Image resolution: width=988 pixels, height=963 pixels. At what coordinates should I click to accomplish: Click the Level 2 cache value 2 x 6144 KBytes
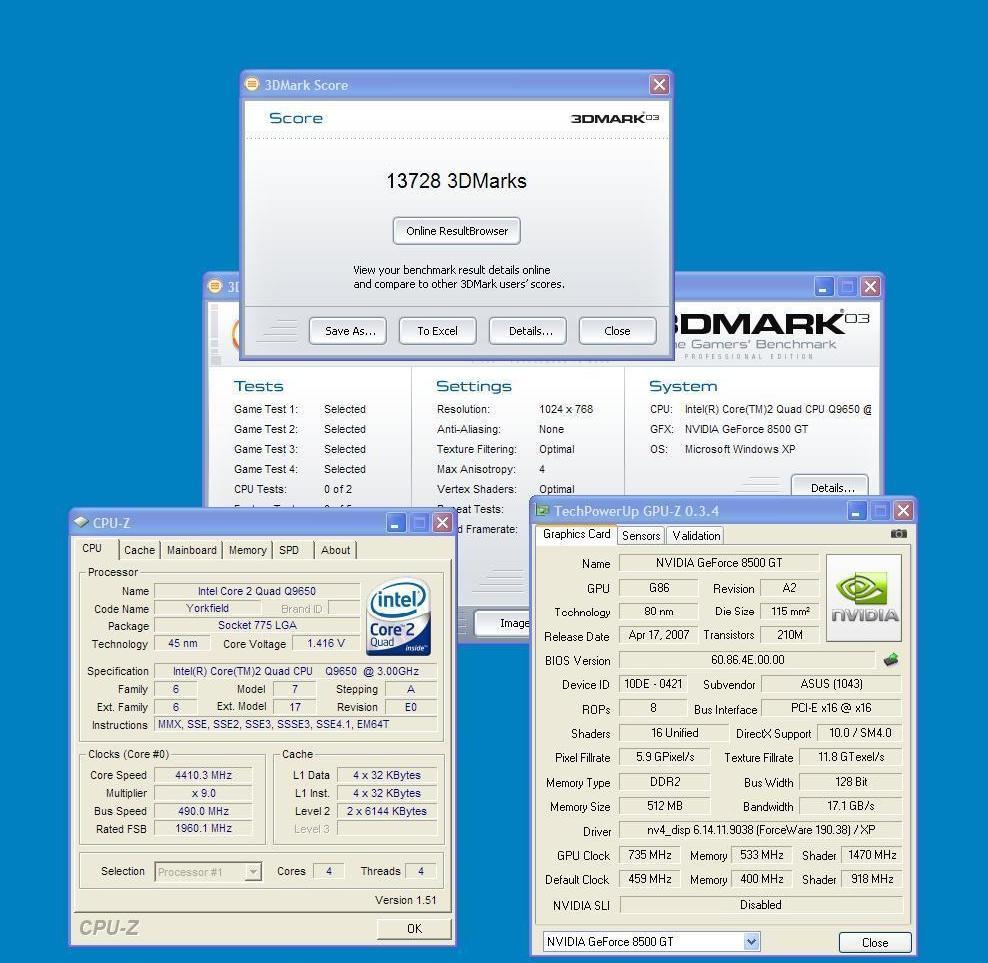(387, 811)
